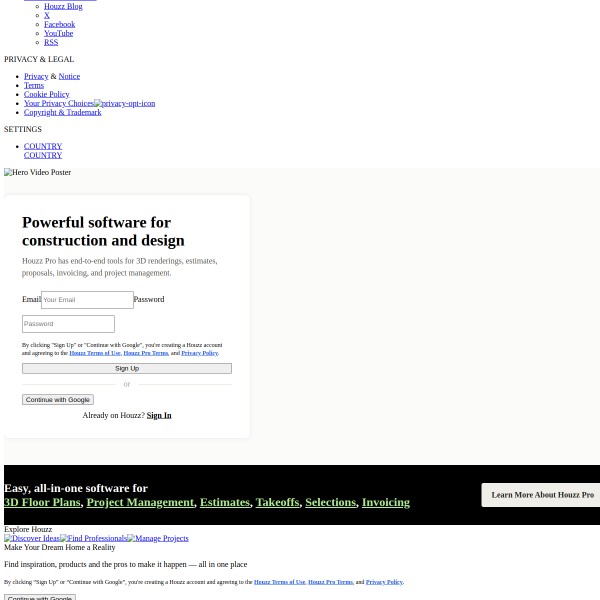This screenshot has height=600, width=600.
Task: Follow the Sign In link
Action: click(159, 415)
